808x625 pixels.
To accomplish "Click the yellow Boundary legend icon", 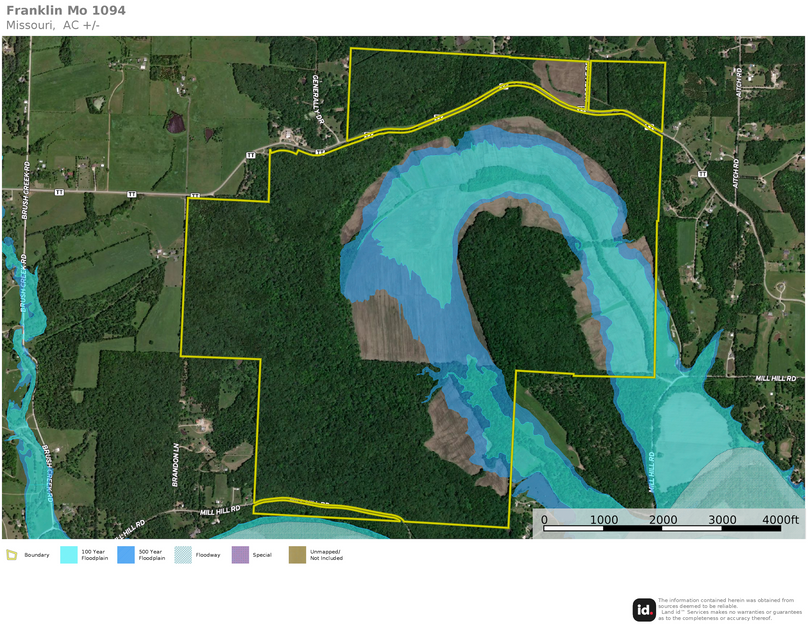I will [14, 555].
